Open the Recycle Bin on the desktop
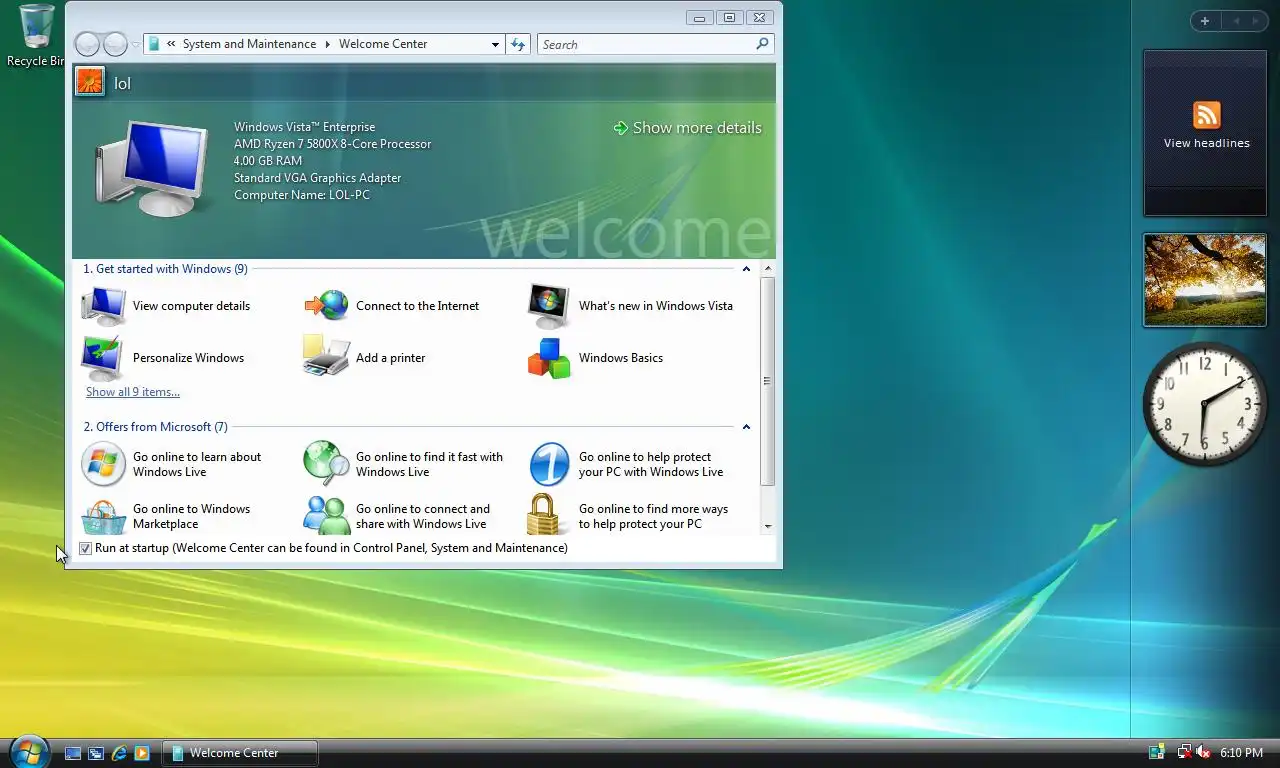1280x768 pixels. 36,36
